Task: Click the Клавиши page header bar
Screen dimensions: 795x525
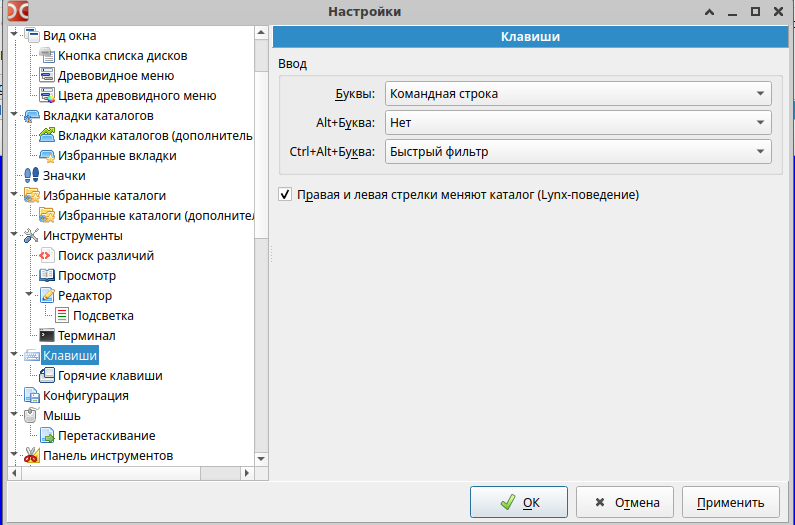Action: point(530,37)
